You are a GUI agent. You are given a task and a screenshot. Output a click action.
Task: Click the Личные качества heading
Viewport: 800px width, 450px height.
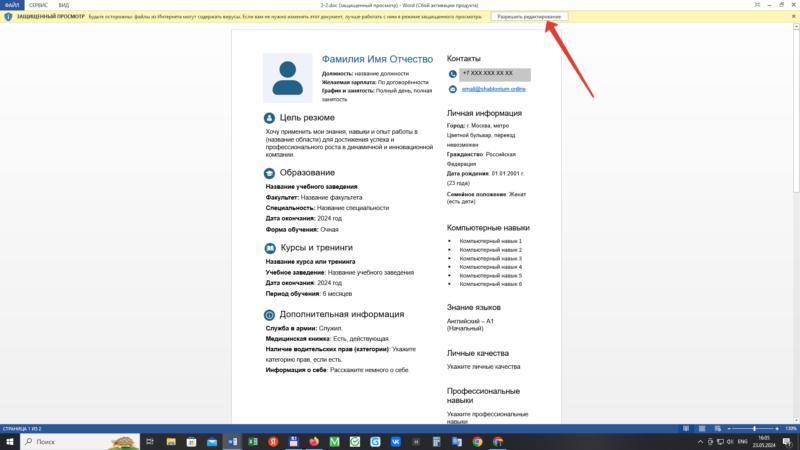[x=478, y=353]
